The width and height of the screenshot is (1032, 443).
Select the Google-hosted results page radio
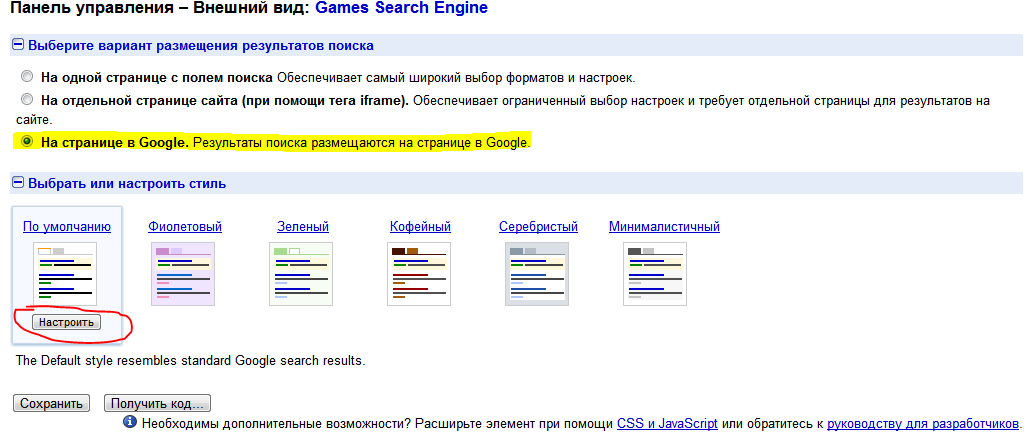[26, 142]
